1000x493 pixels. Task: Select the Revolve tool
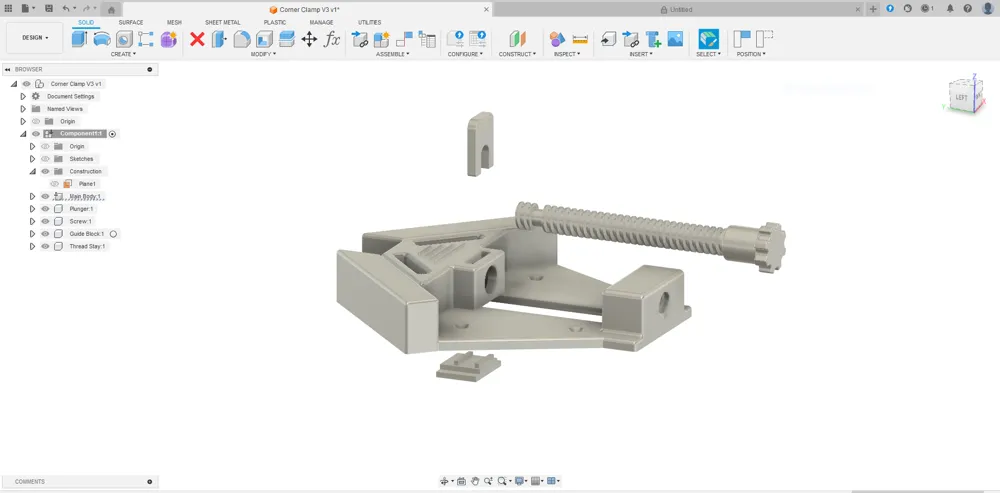coord(102,39)
